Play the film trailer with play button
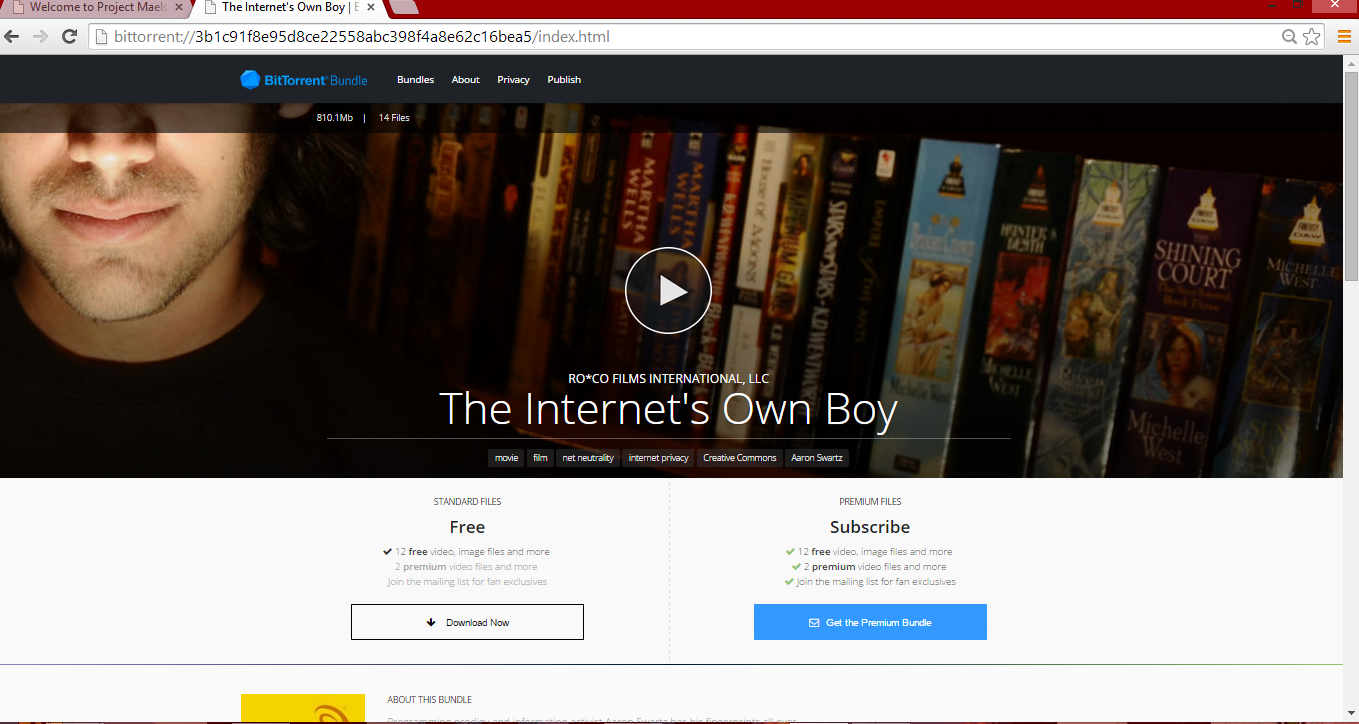The image size is (1359, 724). coord(668,290)
